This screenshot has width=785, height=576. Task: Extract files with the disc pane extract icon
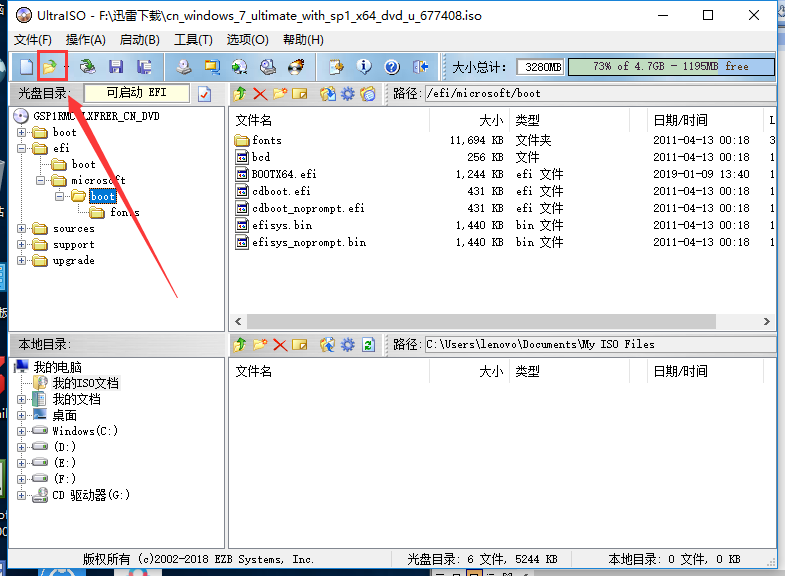pos(328,94)
